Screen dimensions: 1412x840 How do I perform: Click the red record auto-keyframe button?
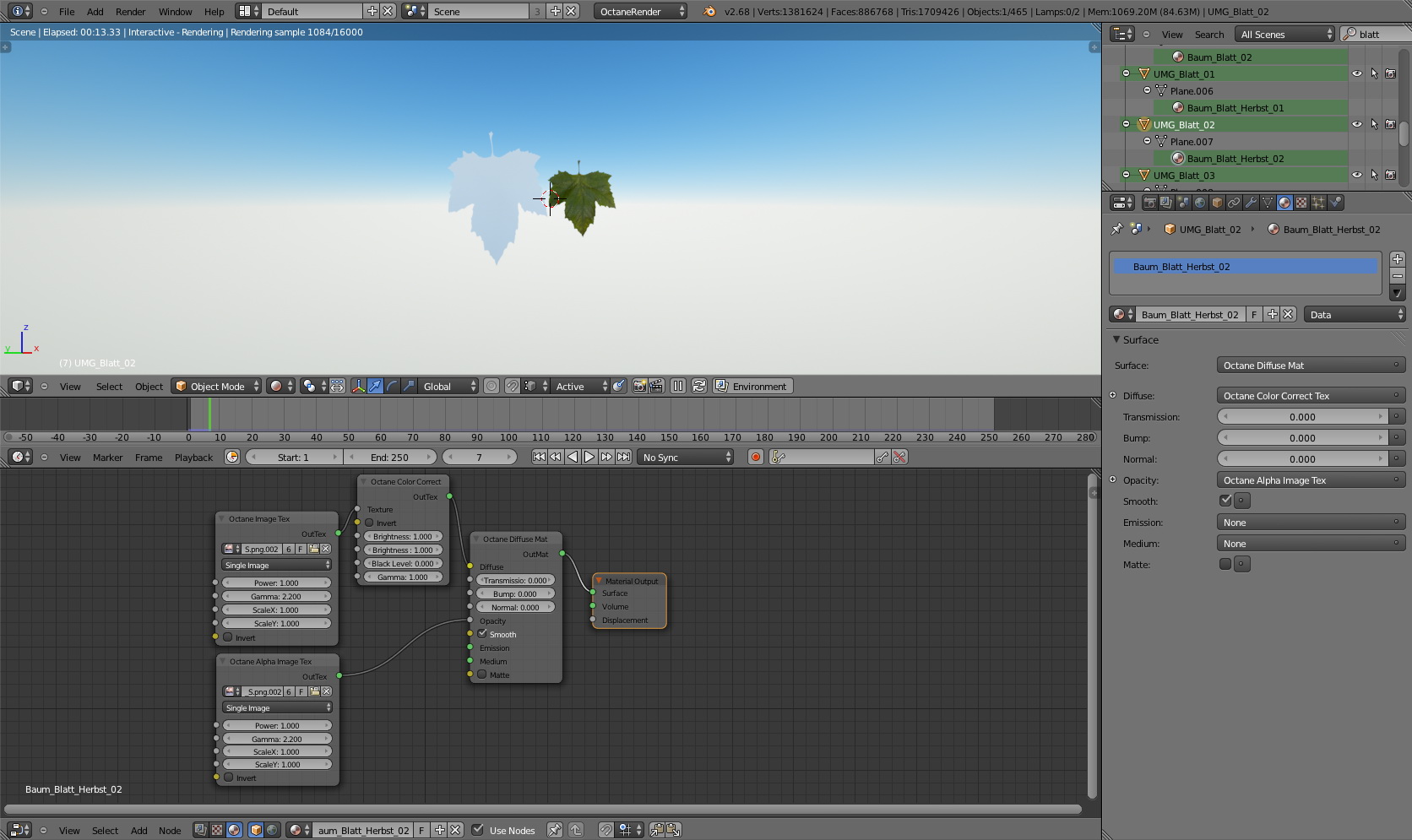click(x=756, y=457)
